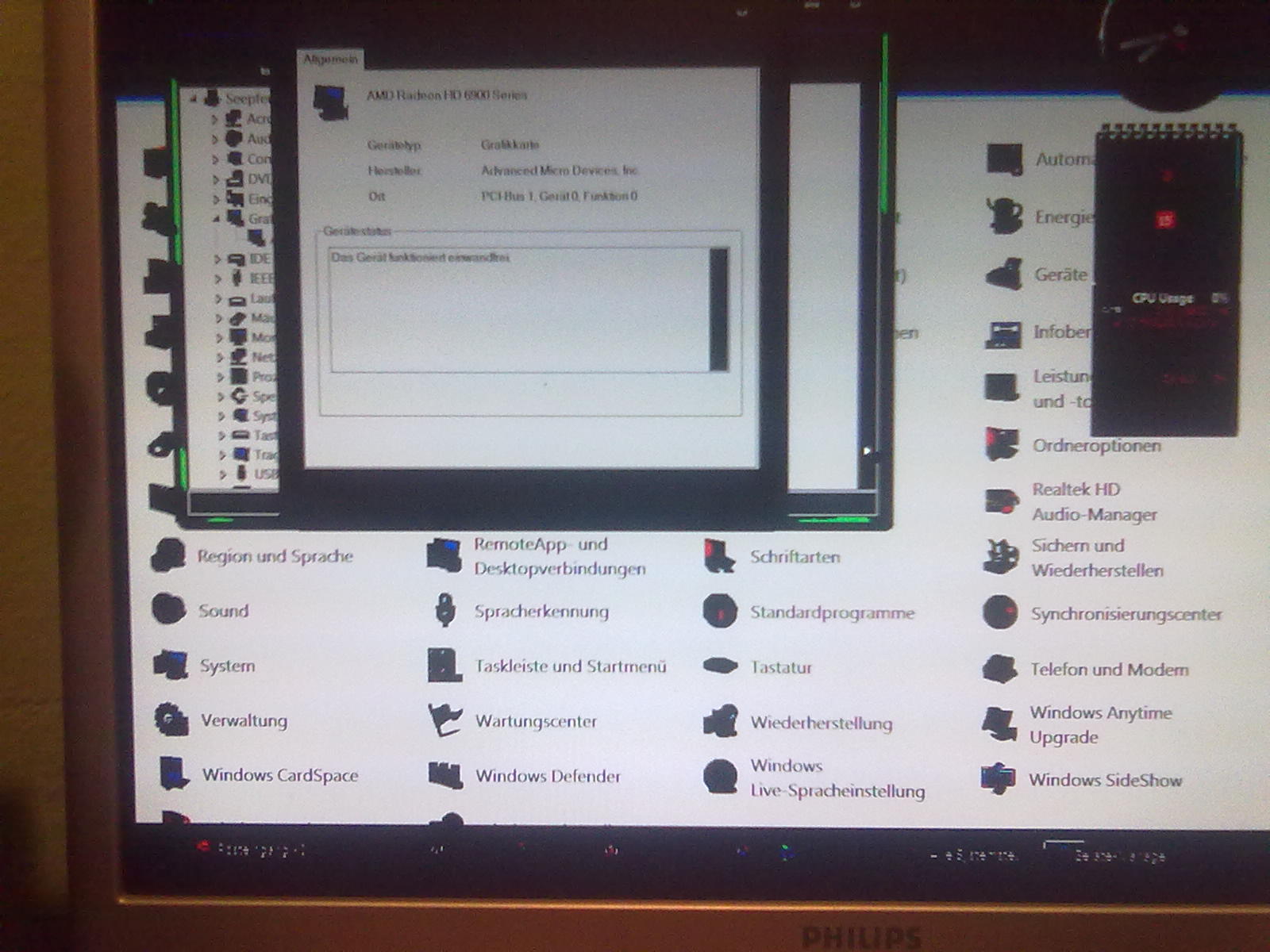The width and height of the screenshot is (1270, 952).
Task: Open the Synchronisierungscenter link
Action: (x=1126, y=613)
